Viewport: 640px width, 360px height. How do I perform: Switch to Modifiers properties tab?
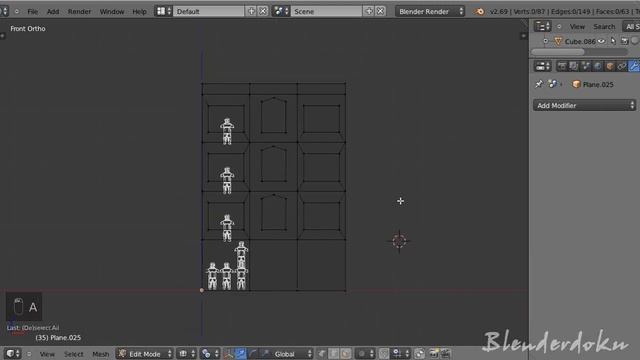[x=634, y=66]
